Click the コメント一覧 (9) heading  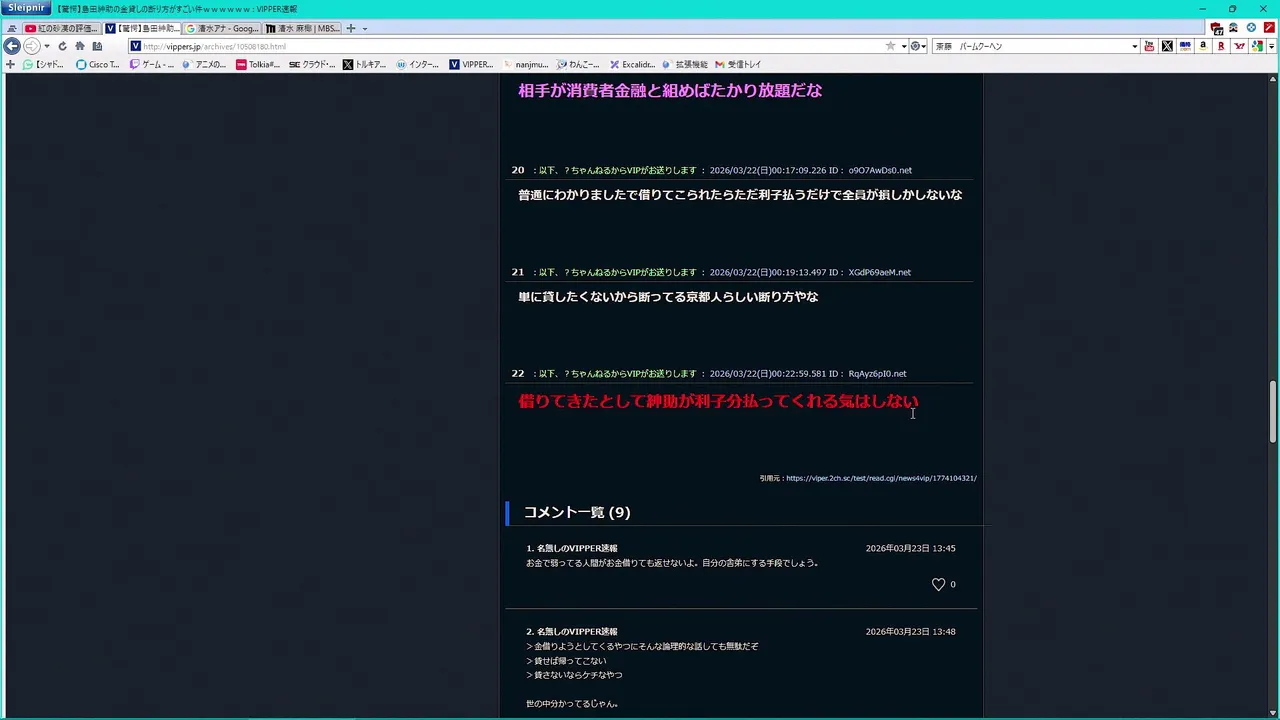(577, 512)
